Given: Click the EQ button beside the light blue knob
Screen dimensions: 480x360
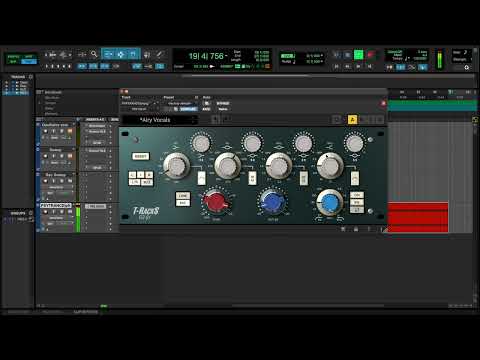Looking at the screenshot, I should (x=357, y=202).
